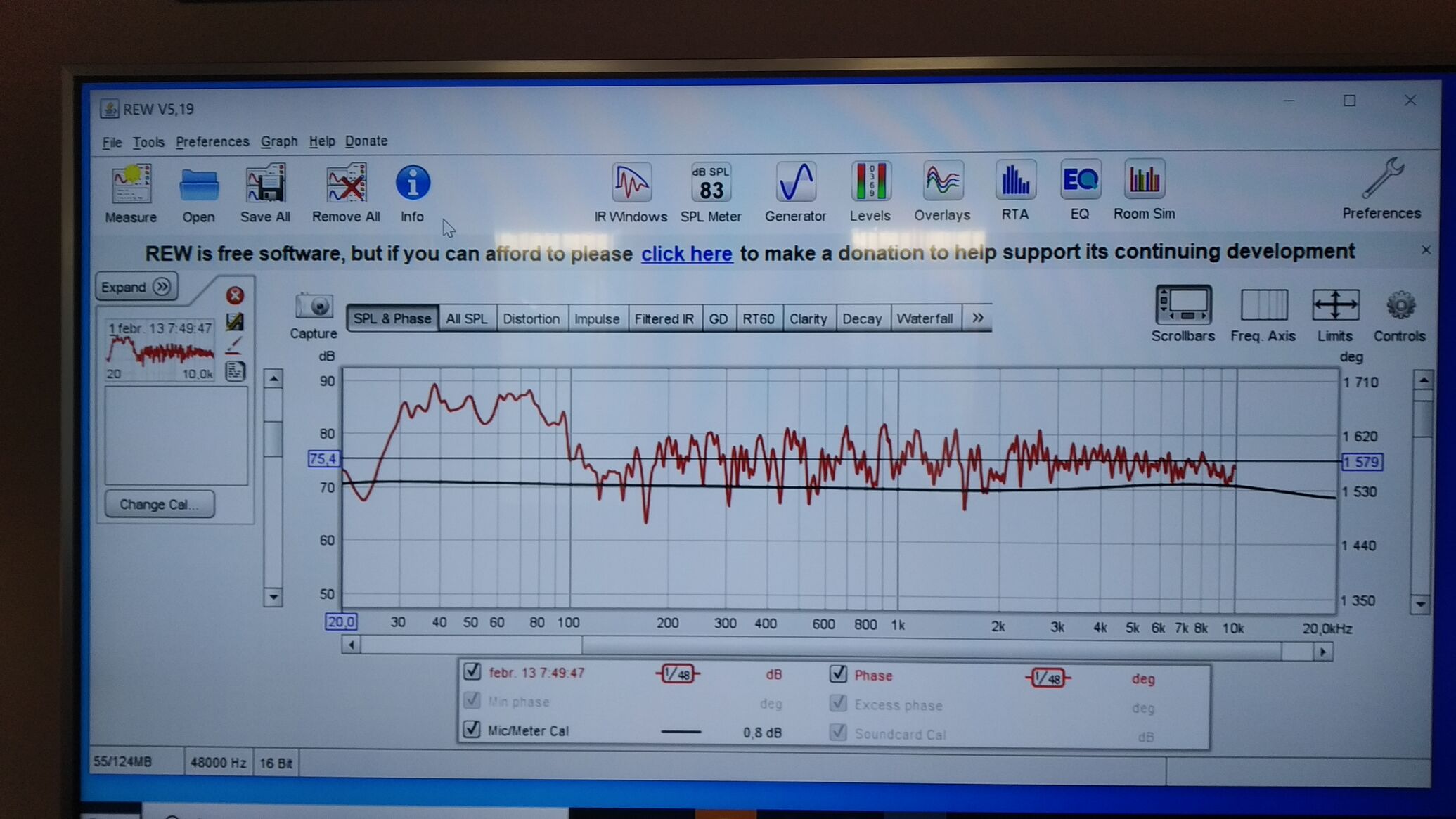The width and height of the screenshot is (1456, 819).
Task: Click the horizontal frequency scrollbar right arrow
Action: pos(1322,652)
